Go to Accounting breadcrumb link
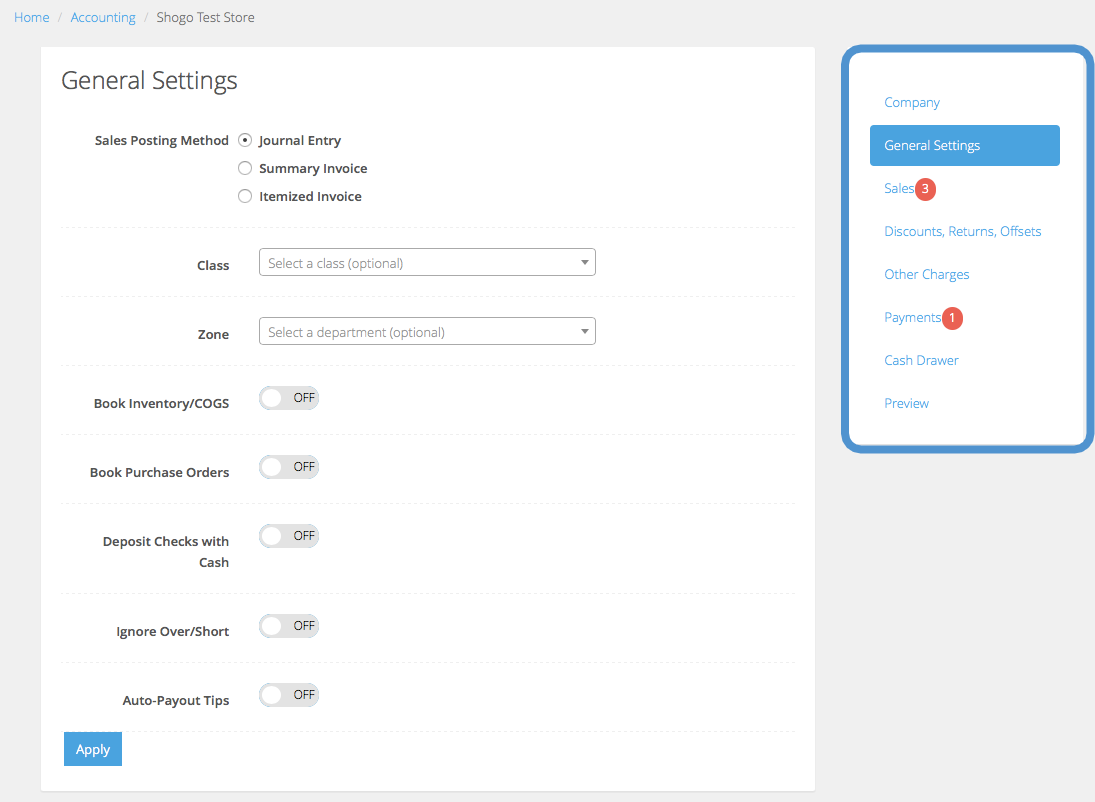The width and height of the screenshot is (1095, 802). [x=103, y=18]
